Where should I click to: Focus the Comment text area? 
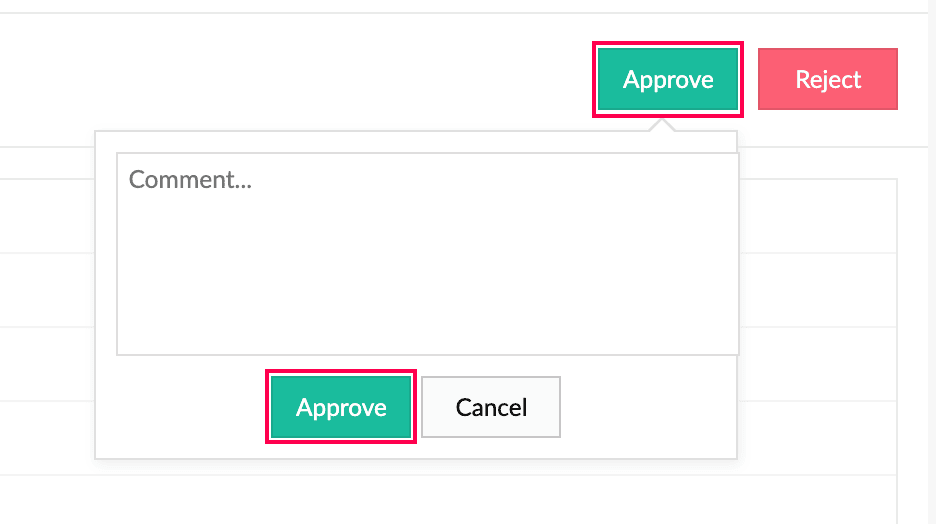pos(427,254)
